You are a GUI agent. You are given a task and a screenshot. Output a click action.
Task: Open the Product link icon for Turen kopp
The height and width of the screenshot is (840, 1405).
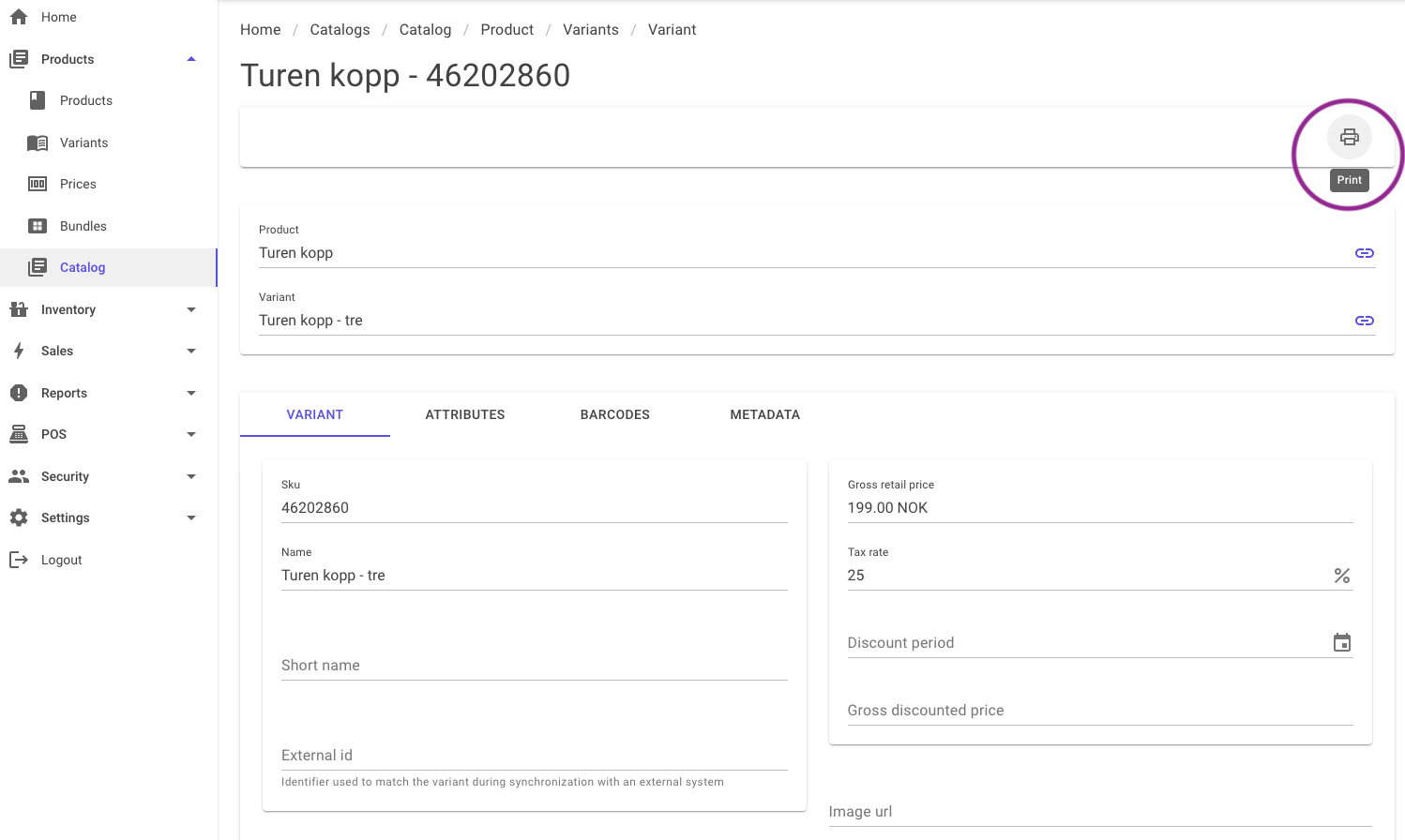coord(1365,253)
